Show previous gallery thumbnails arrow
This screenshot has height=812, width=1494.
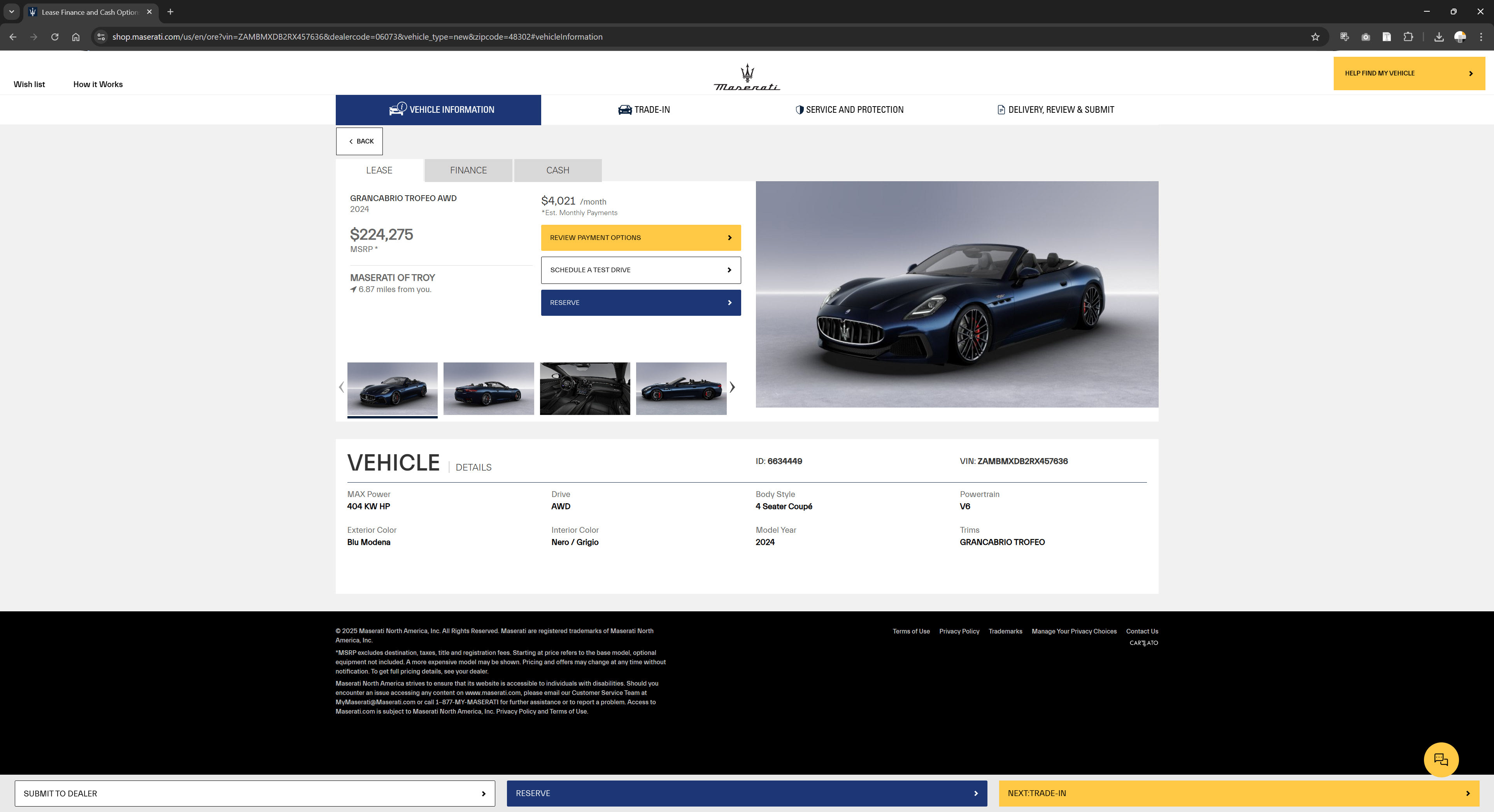[x=341, y=387]
